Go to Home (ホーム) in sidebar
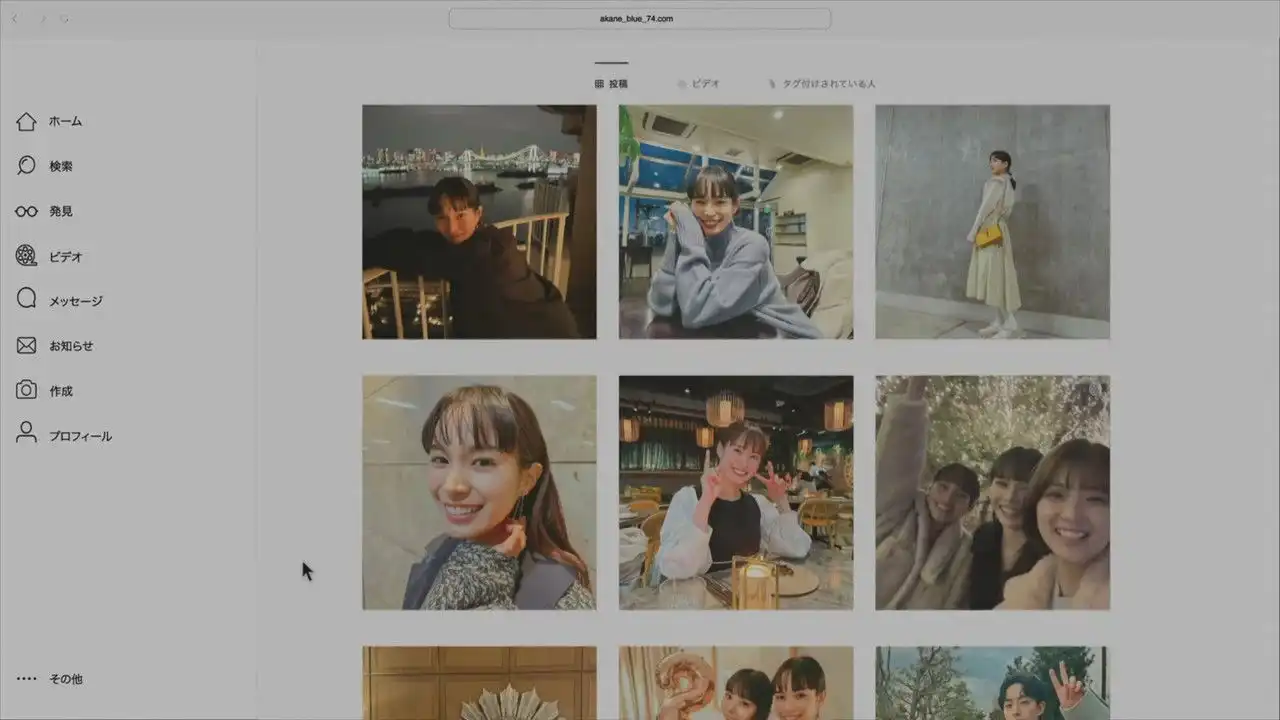 tap(27, 122)
